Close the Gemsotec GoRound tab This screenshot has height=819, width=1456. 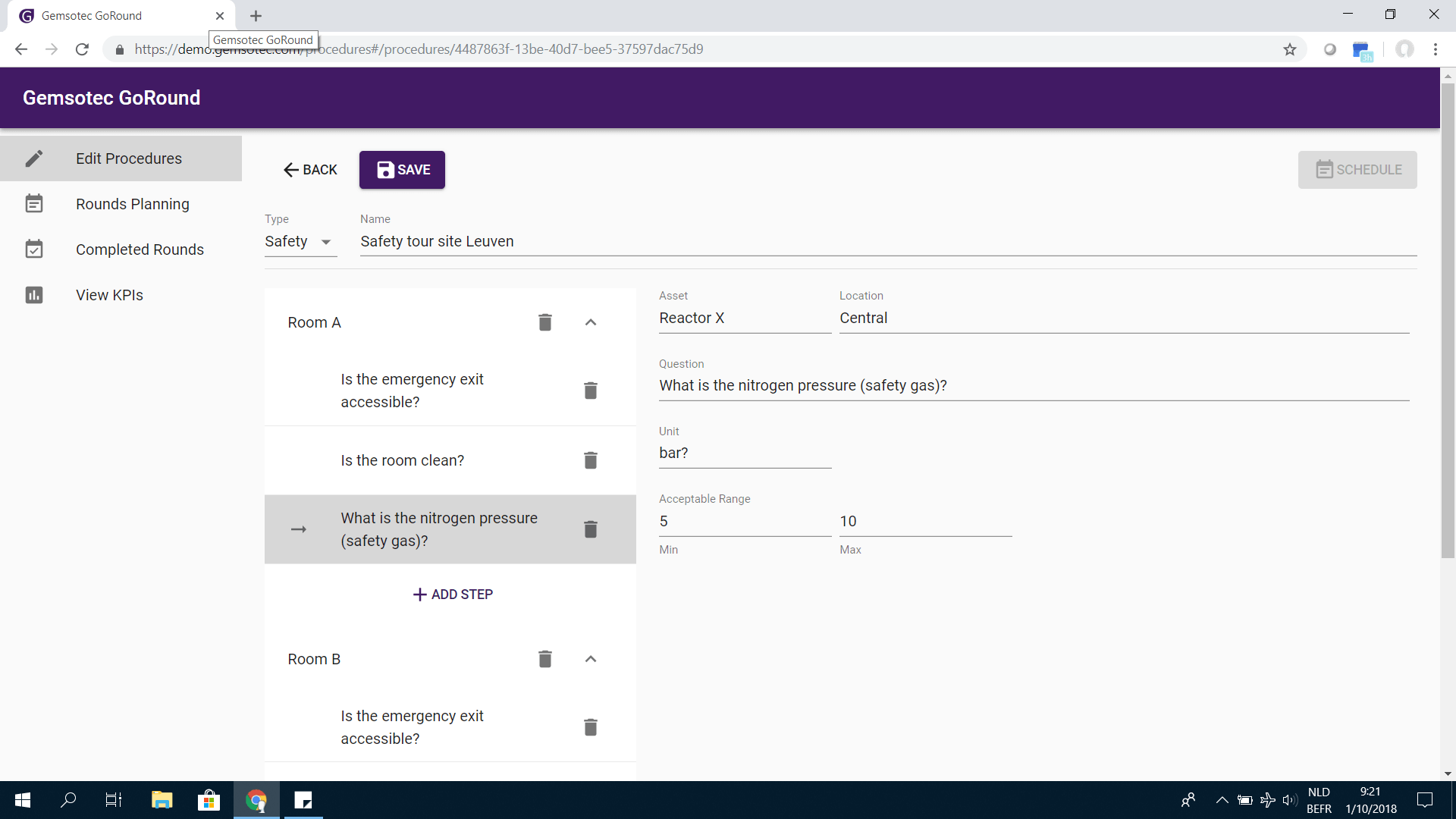(220, 16)
